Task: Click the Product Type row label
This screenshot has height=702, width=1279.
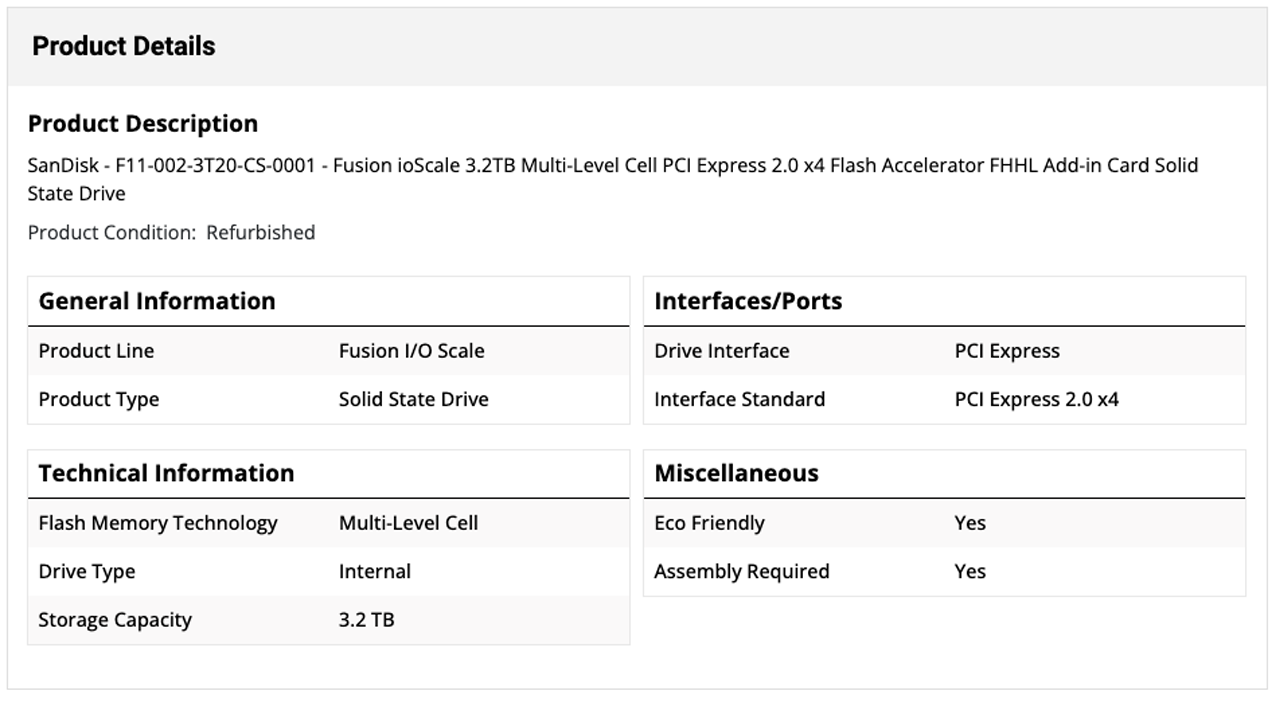Action: pos(98,399)
